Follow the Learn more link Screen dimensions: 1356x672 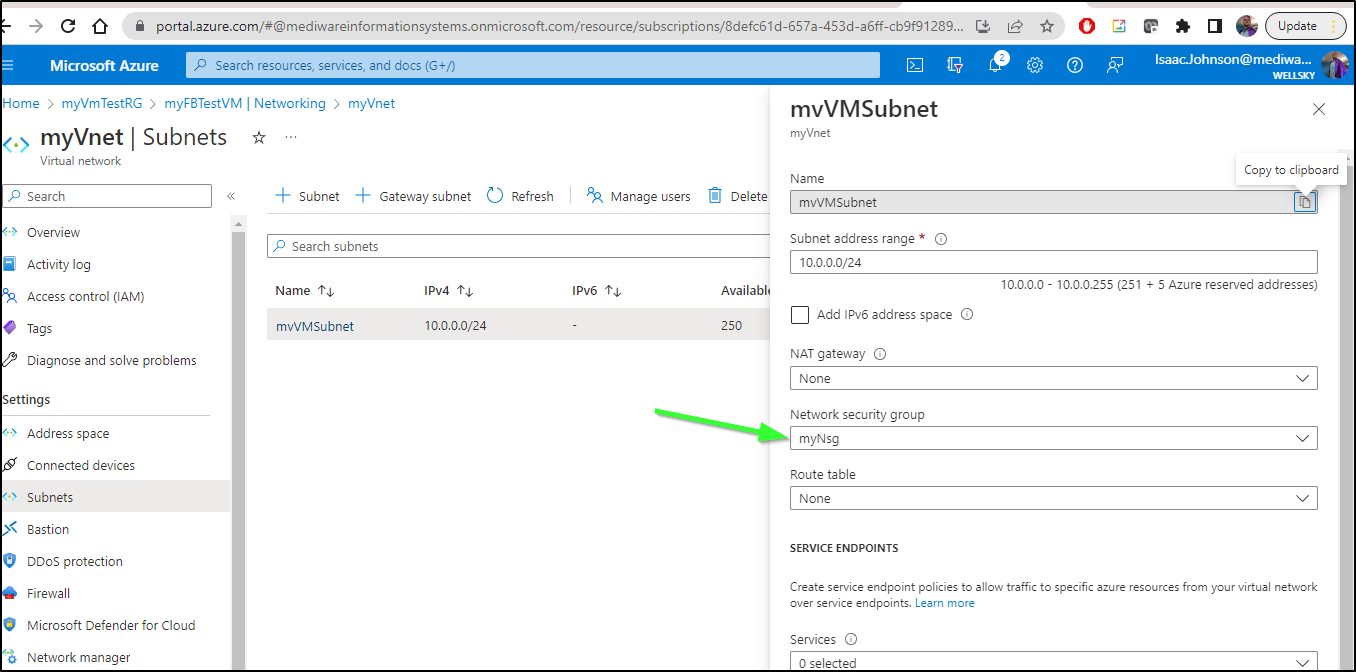coord(944,603)
